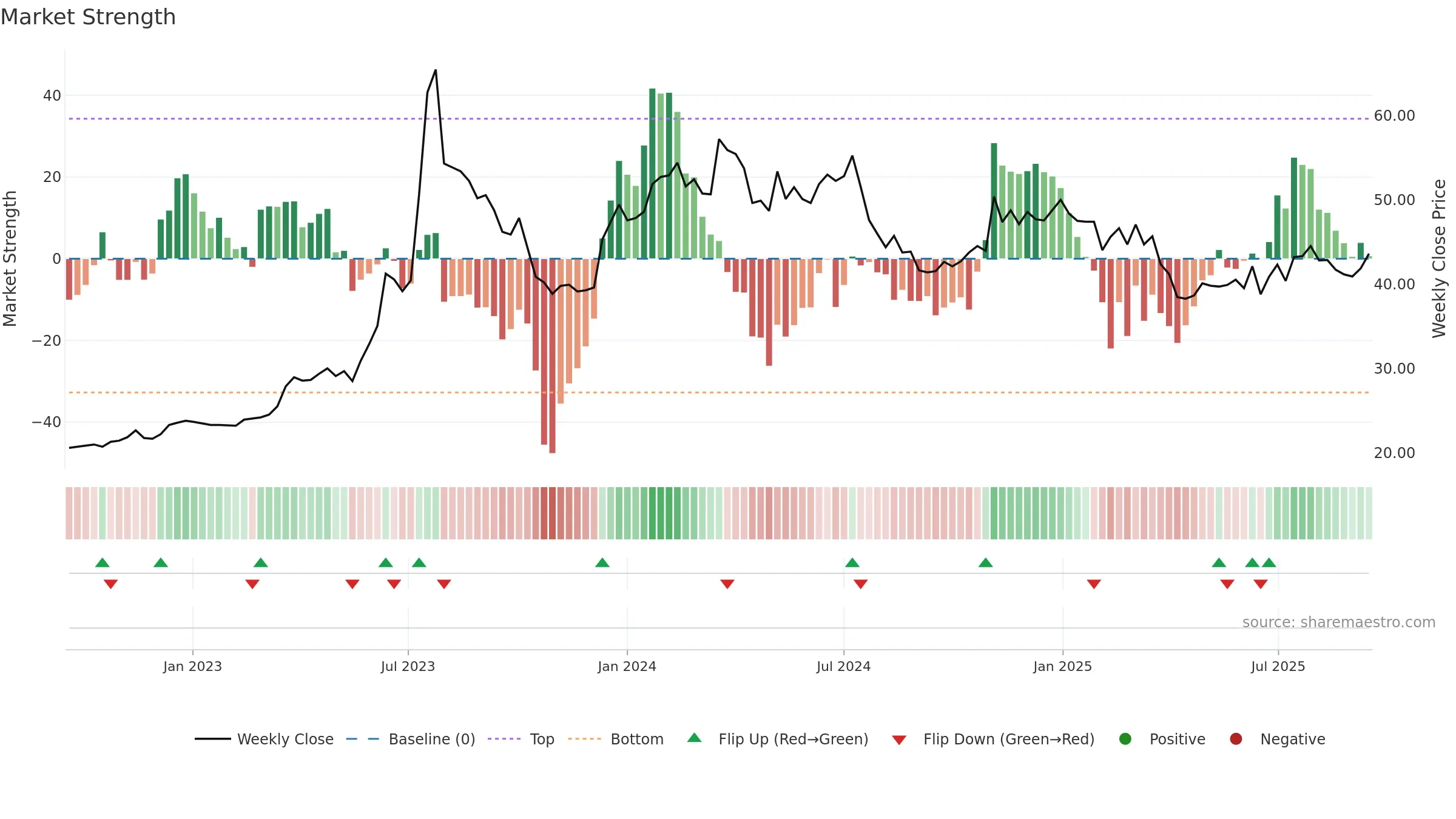
Task: Click the −40 strength tick label
Action: coord(47,422)
